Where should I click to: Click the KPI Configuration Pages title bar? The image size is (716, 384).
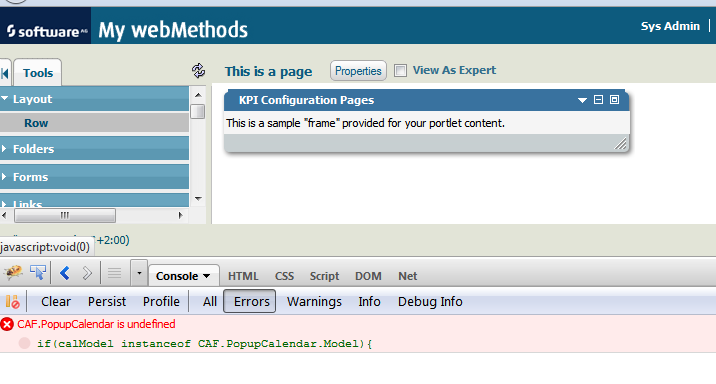click(x=426, y=100)
